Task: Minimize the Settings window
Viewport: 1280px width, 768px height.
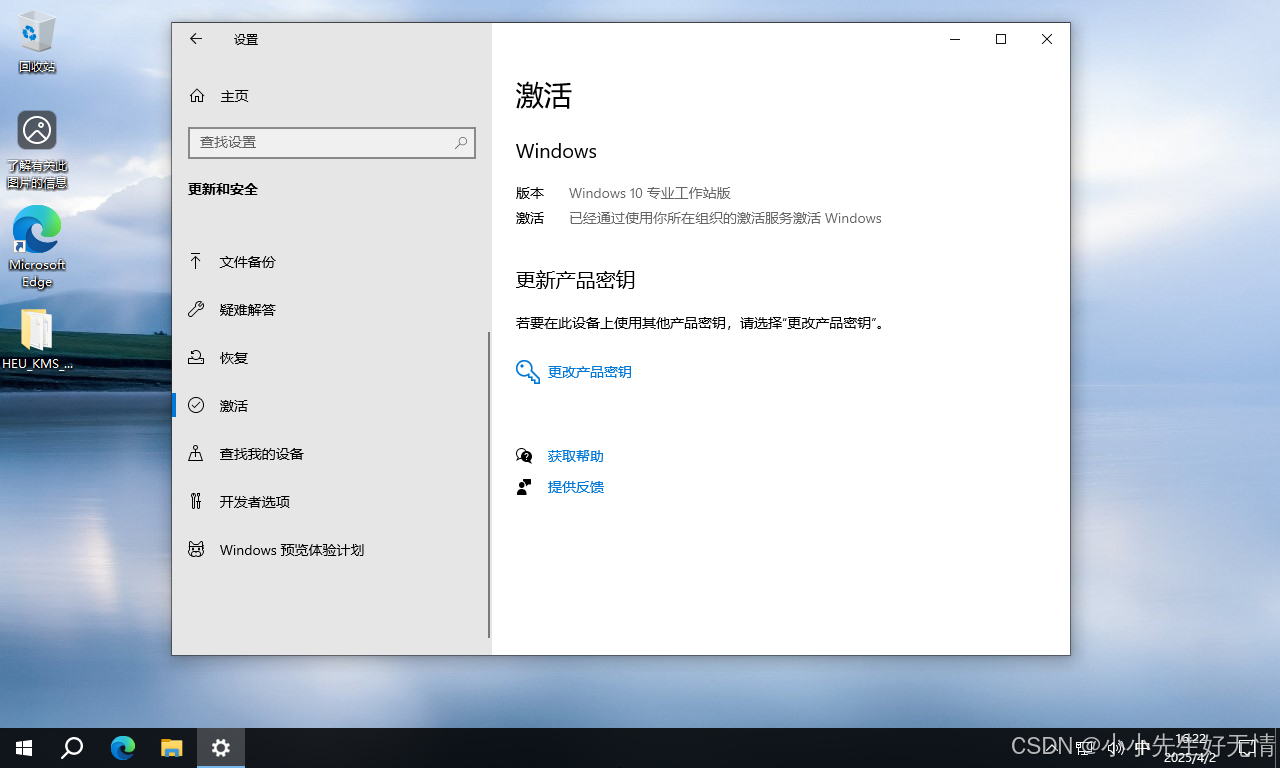Action: (955, 39)
